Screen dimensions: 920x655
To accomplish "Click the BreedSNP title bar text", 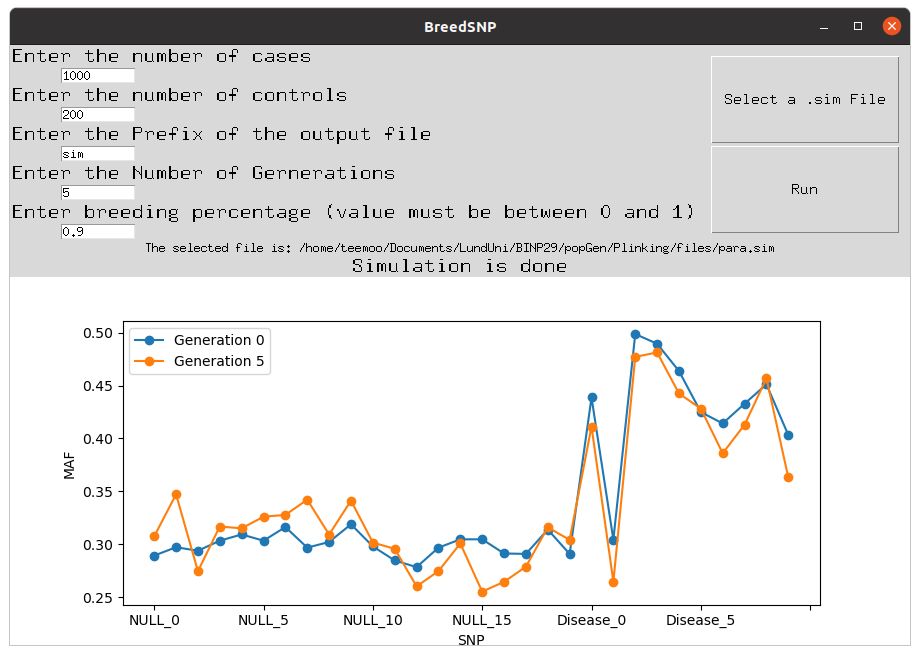I will click(460, 26).
